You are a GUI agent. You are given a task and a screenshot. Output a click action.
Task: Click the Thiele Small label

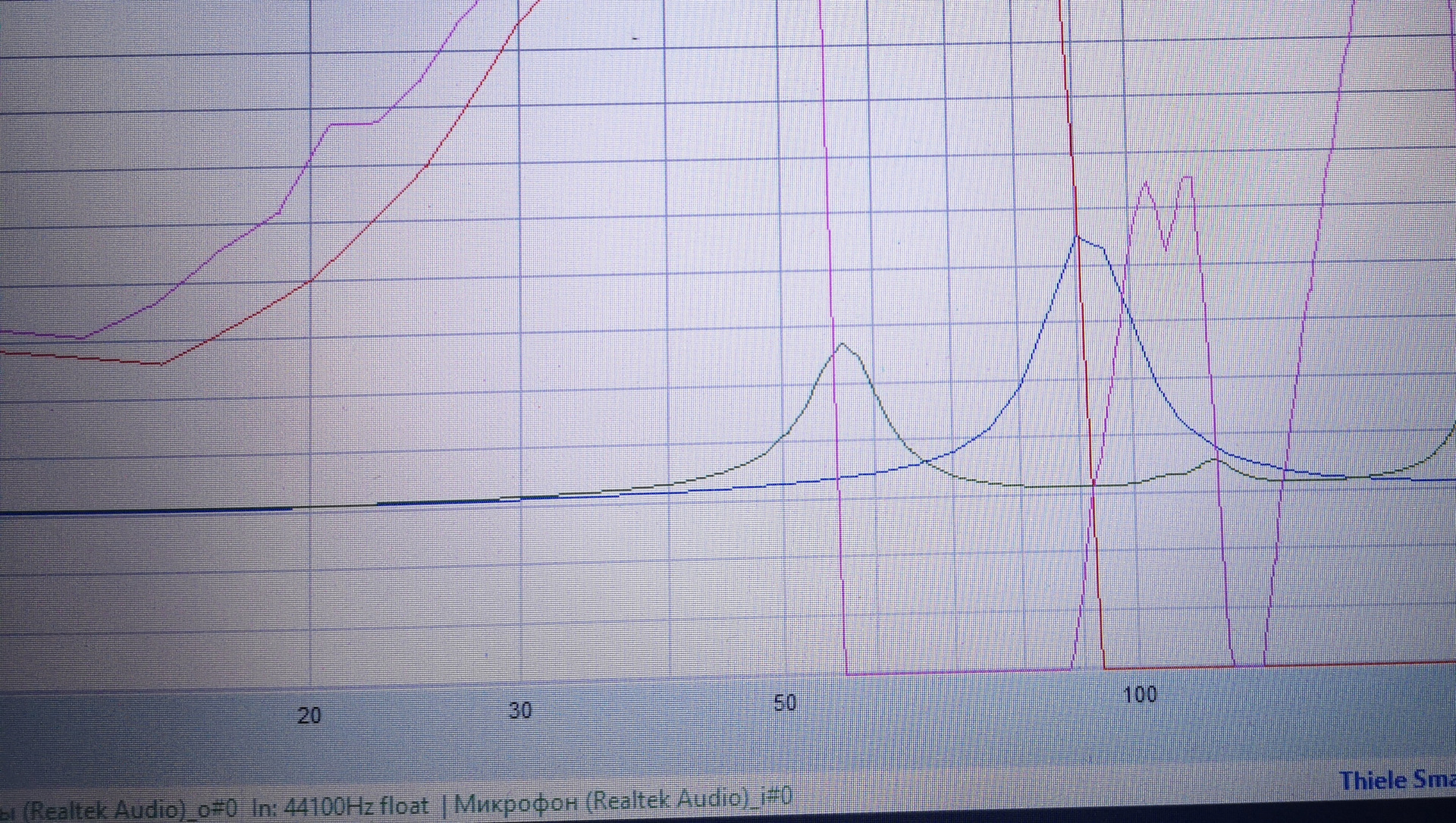1397,781
